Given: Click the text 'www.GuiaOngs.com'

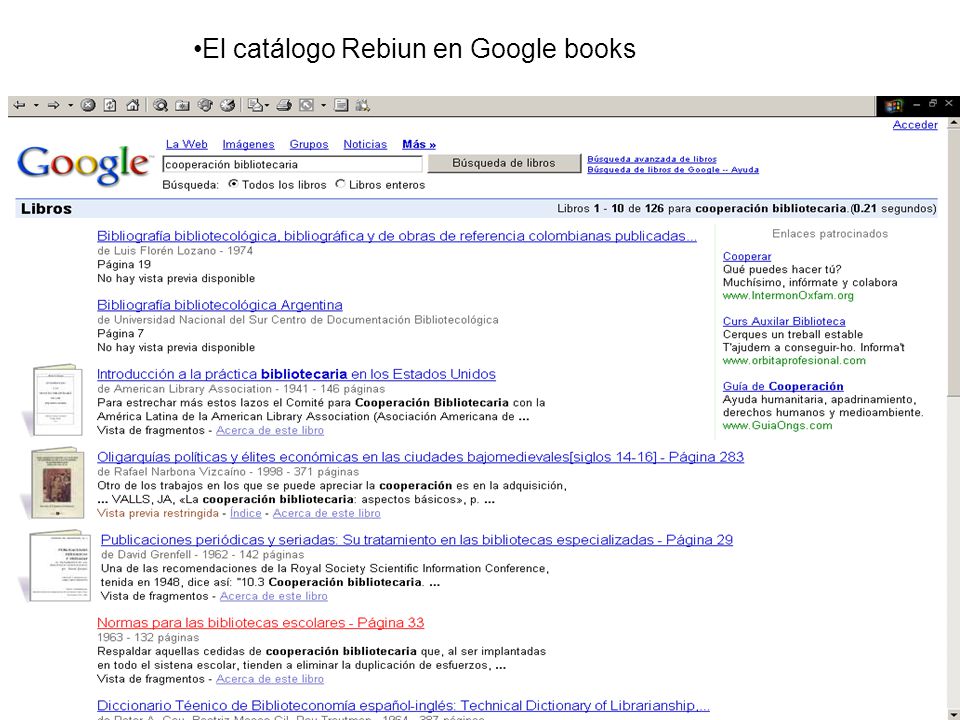Looking at the screenshot, I should [x=778, y=426].
